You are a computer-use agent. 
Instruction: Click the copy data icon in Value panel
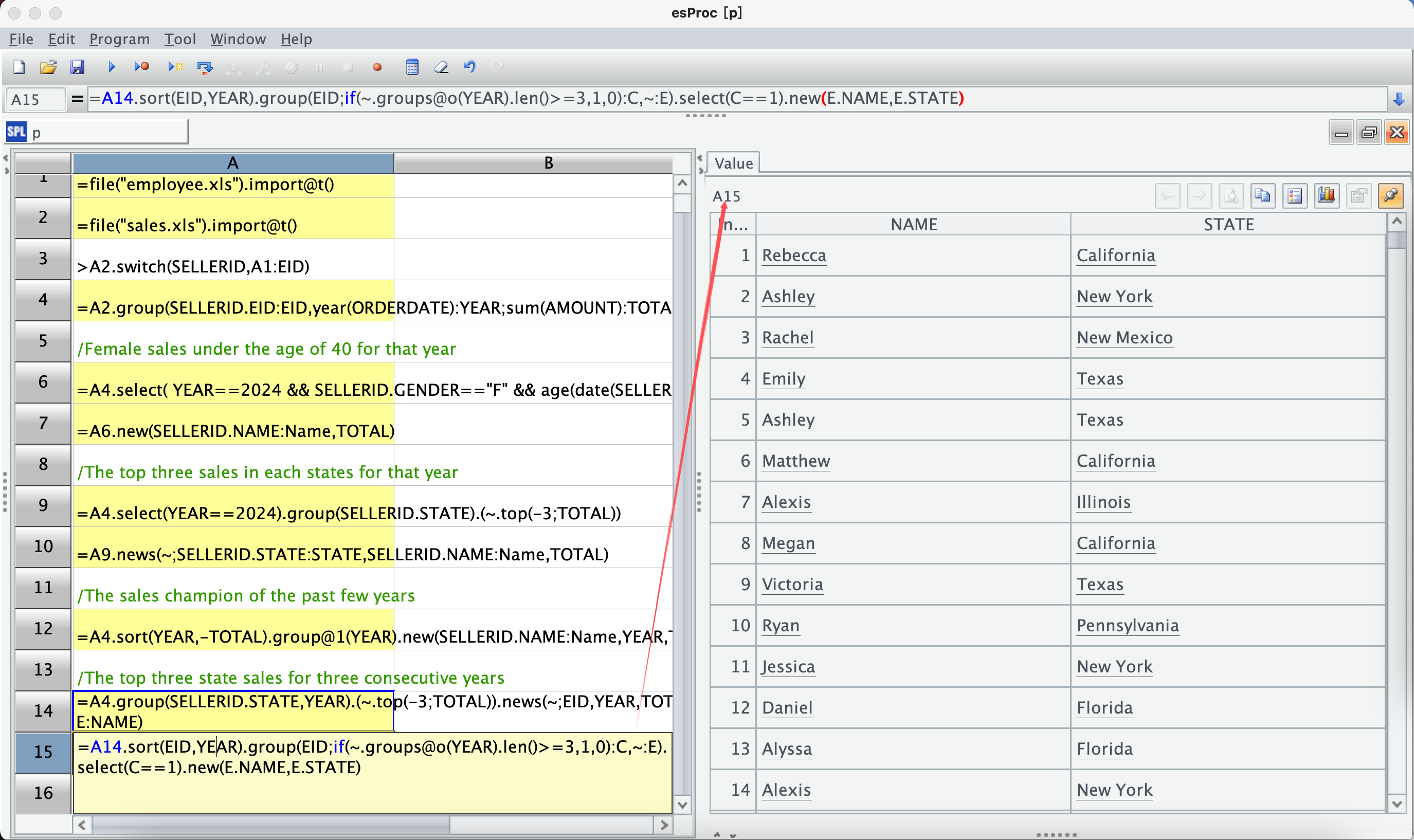point(1262,196)
